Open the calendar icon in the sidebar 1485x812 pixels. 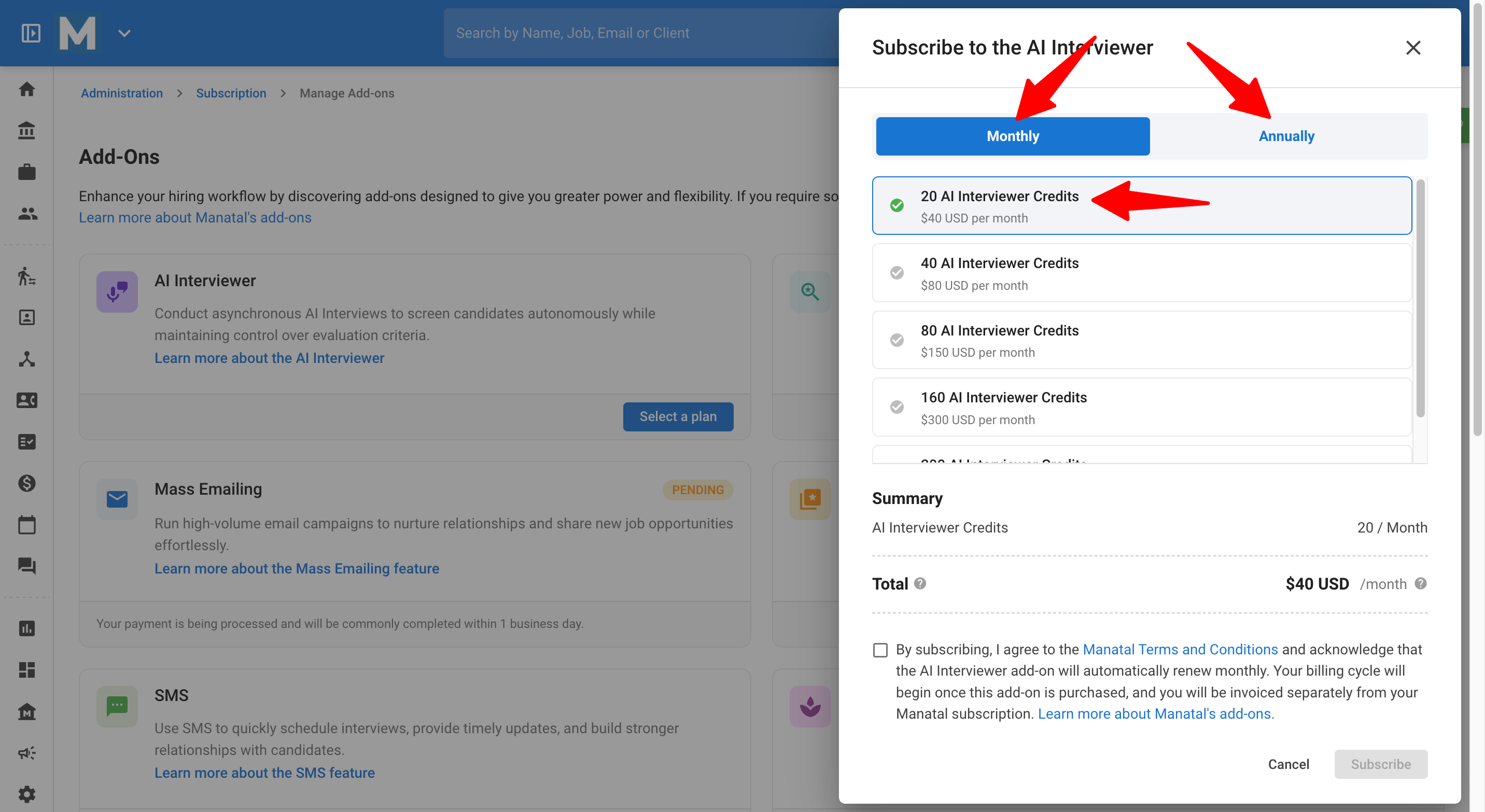(x=26, y=524)
